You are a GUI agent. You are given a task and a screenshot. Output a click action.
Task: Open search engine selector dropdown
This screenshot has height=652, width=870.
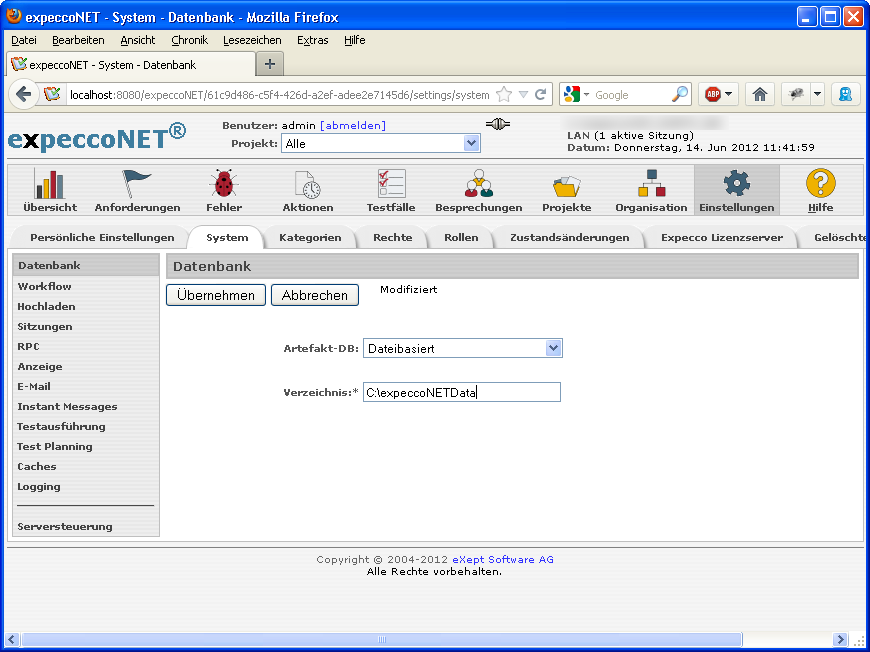pyautogui.click(x=576, y=94)
